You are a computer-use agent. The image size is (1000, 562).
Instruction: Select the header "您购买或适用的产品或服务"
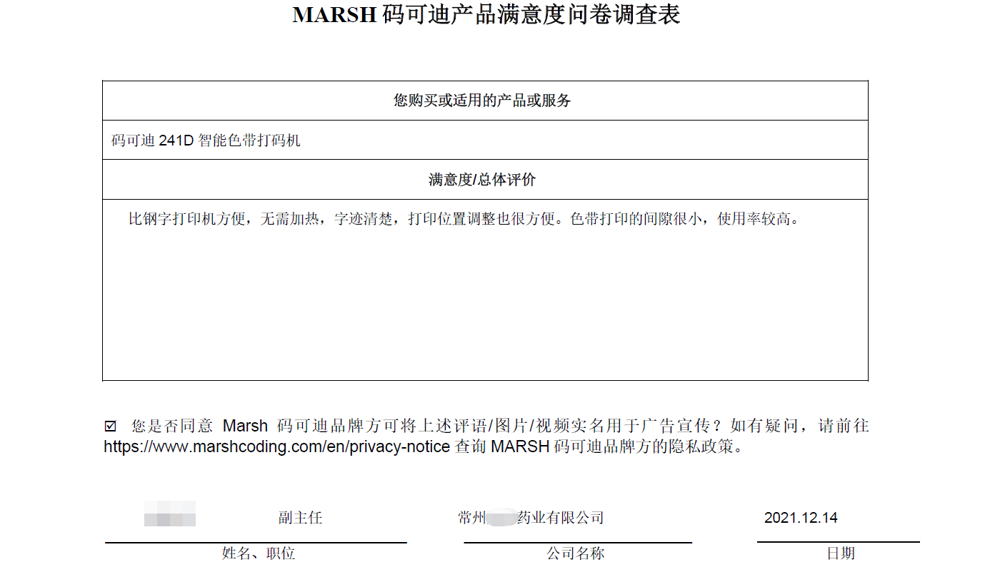click(482, 100)
